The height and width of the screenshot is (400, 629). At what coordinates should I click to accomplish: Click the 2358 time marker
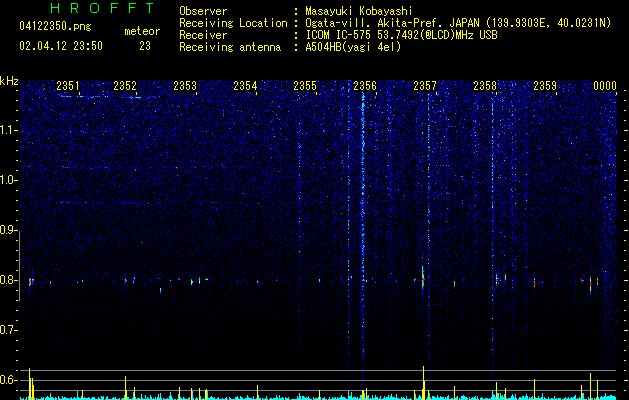(x=485, y=85)
